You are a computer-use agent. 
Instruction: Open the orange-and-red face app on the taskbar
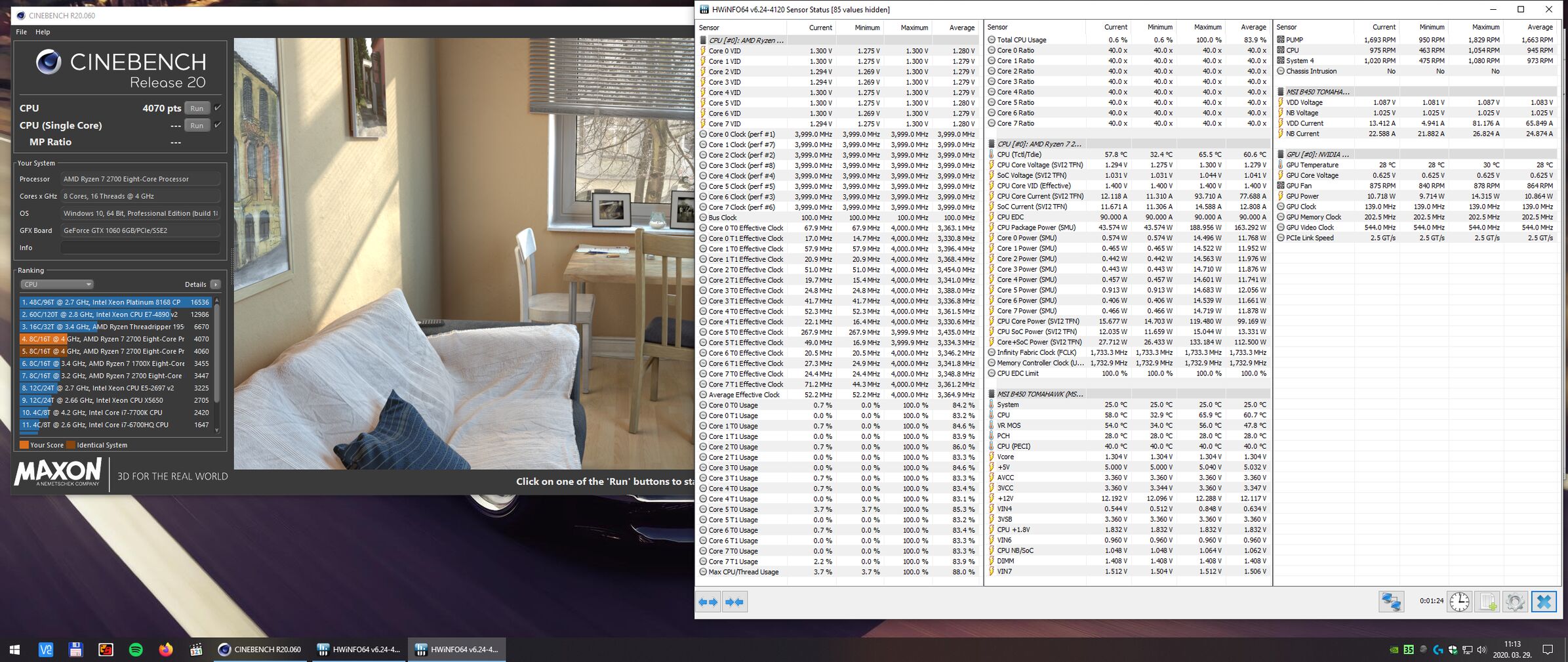coord(106,650)
